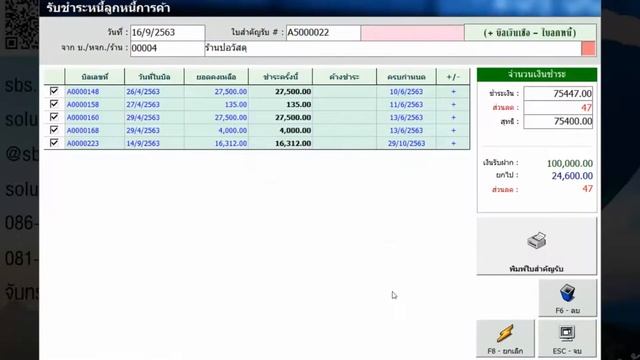
Task: Click due date 29/10/2563
Action: tap(407, 144)
